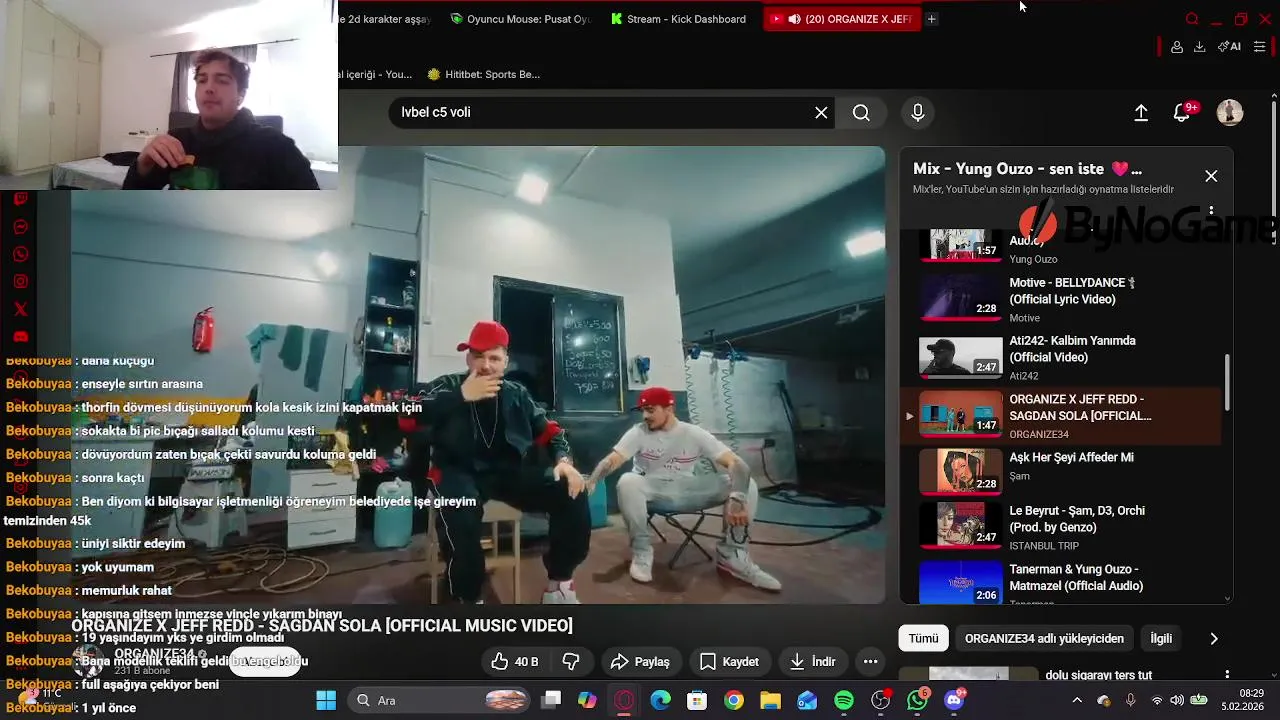The image size is (1280, 720).
Task: Open Discord from the taskbar
Action: tap(954, 700)
